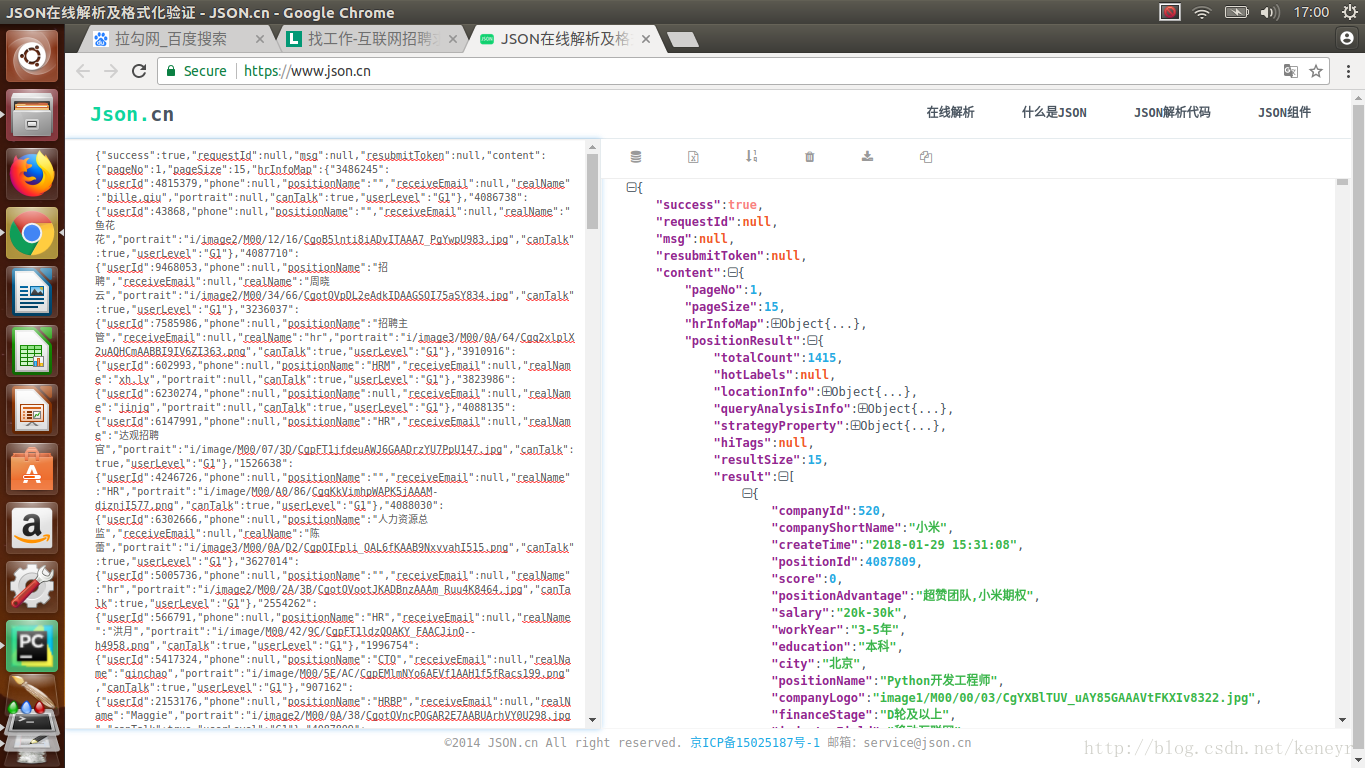The width and height of the screenshot is (1365, 768).
Task: Click the Json.cn site logo
Action: [132, 114]
